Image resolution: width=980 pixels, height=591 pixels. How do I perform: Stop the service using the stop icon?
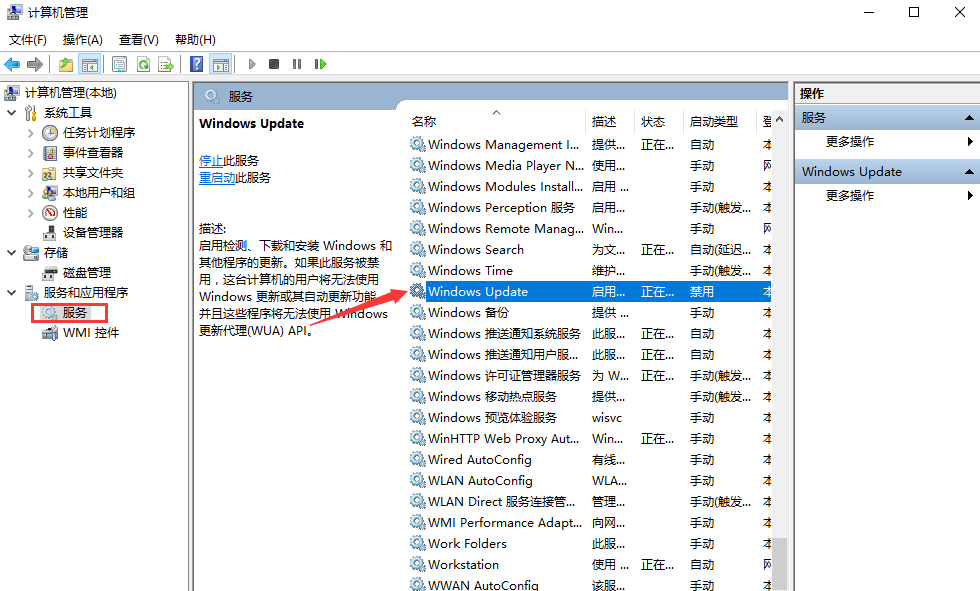(272, 63)
